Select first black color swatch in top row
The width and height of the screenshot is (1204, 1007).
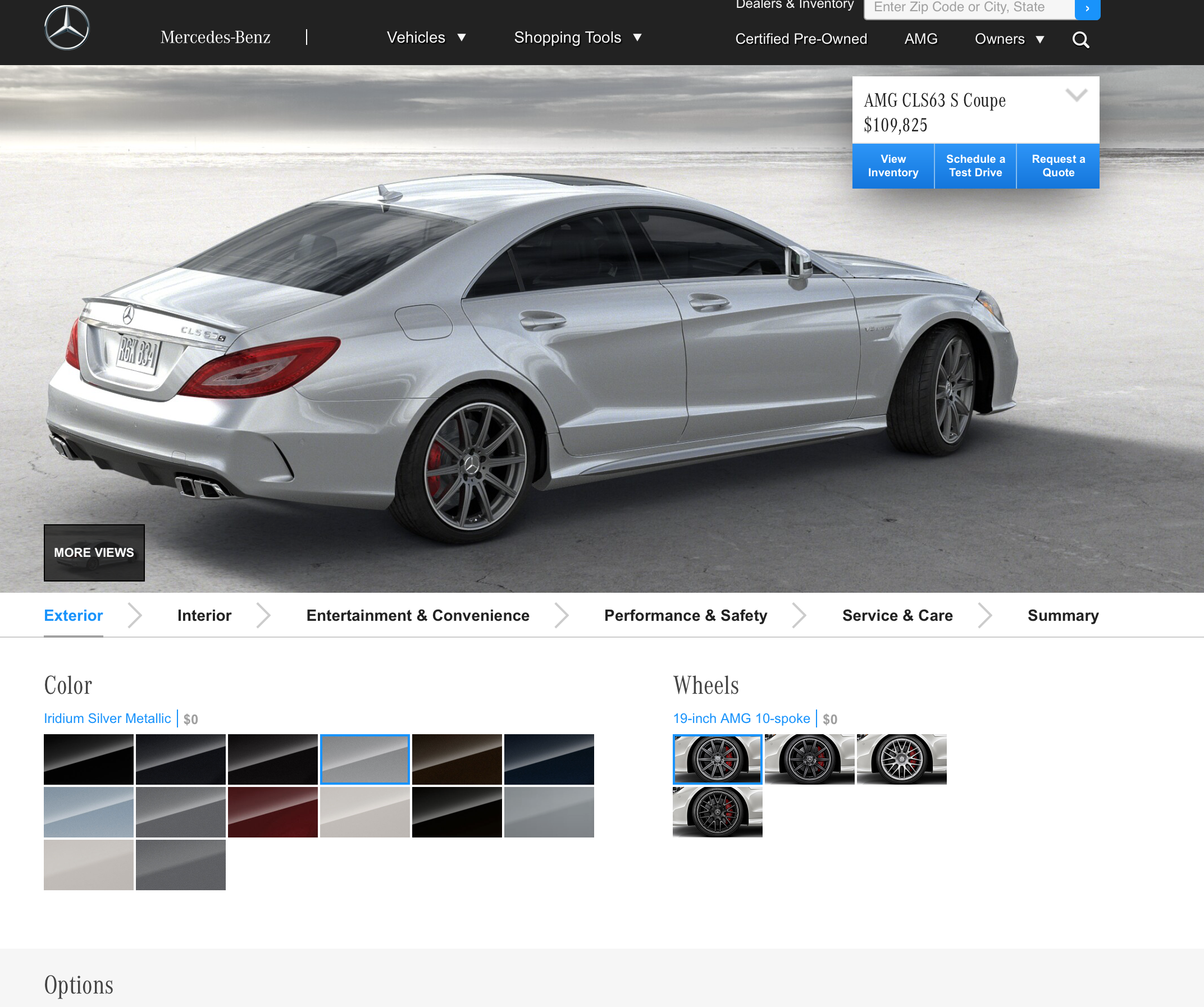[x=89, y=759]
